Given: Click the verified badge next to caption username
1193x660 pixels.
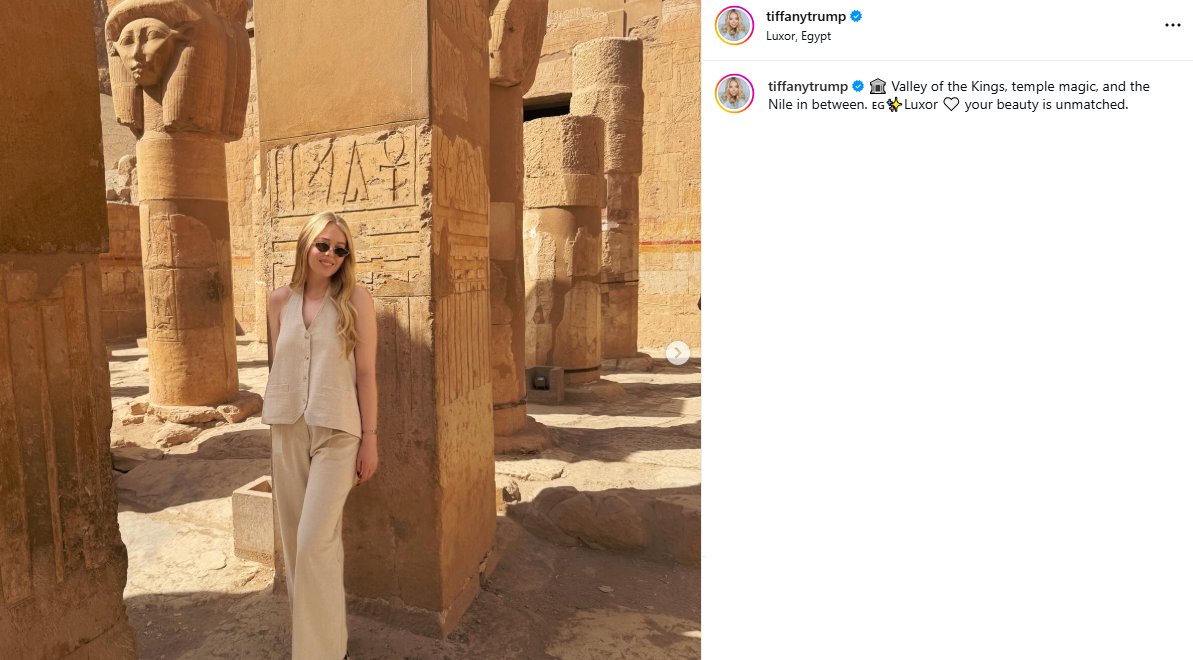Looking at the screenshot, I should click(x=857, y=86).
